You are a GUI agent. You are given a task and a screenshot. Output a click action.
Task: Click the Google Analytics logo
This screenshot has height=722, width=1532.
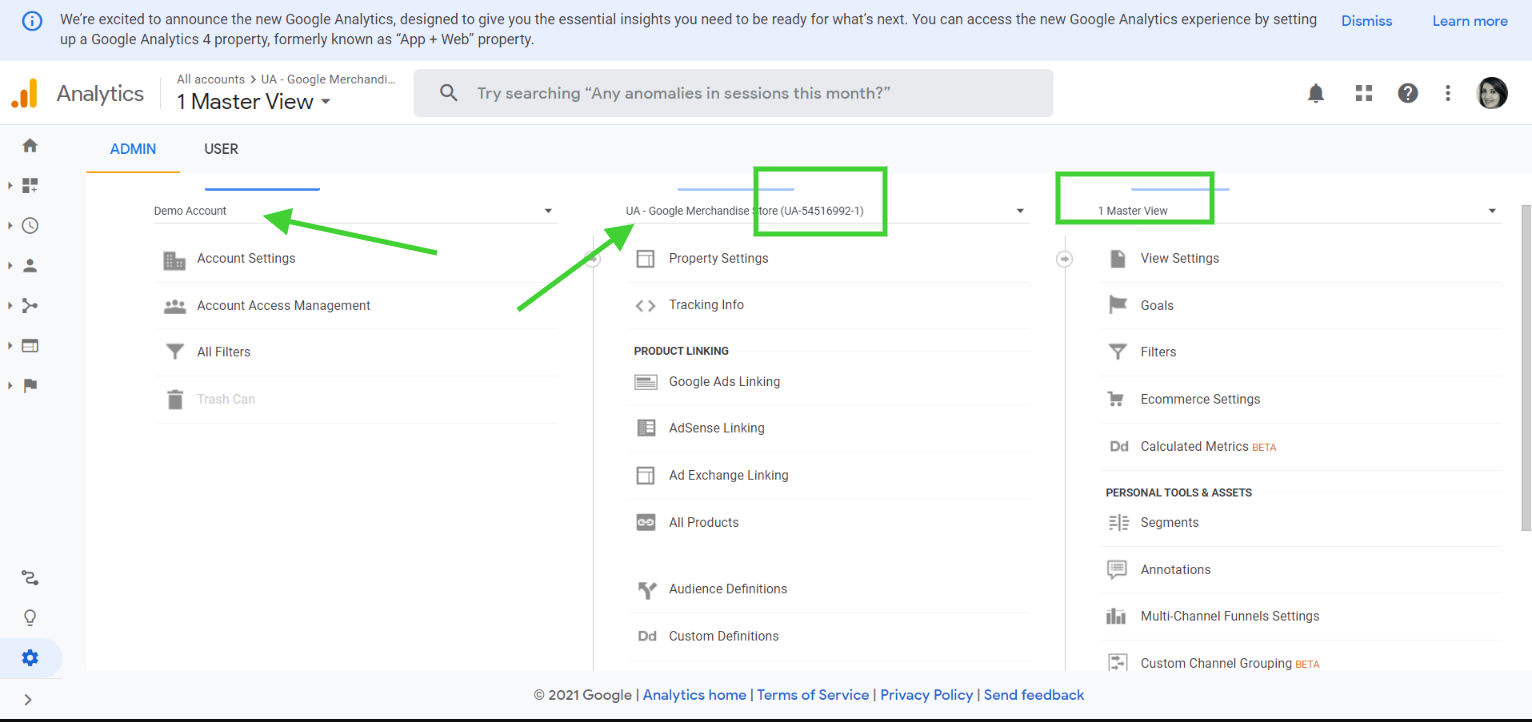coord(24,93)
